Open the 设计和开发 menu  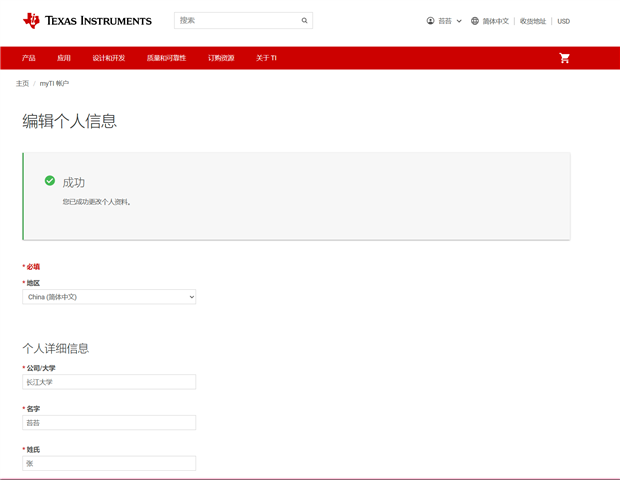(x=109, y=58)
